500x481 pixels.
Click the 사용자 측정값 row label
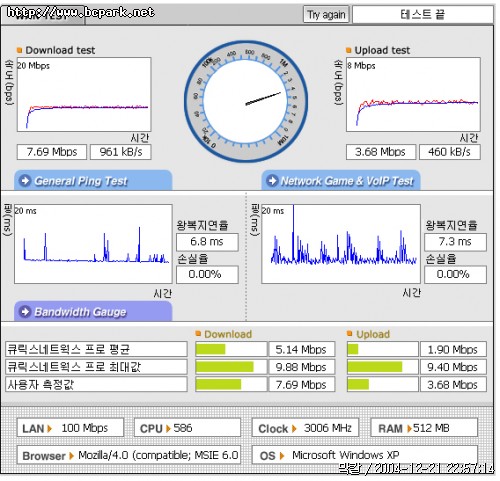pyautogui.click(x=96, y=385)
